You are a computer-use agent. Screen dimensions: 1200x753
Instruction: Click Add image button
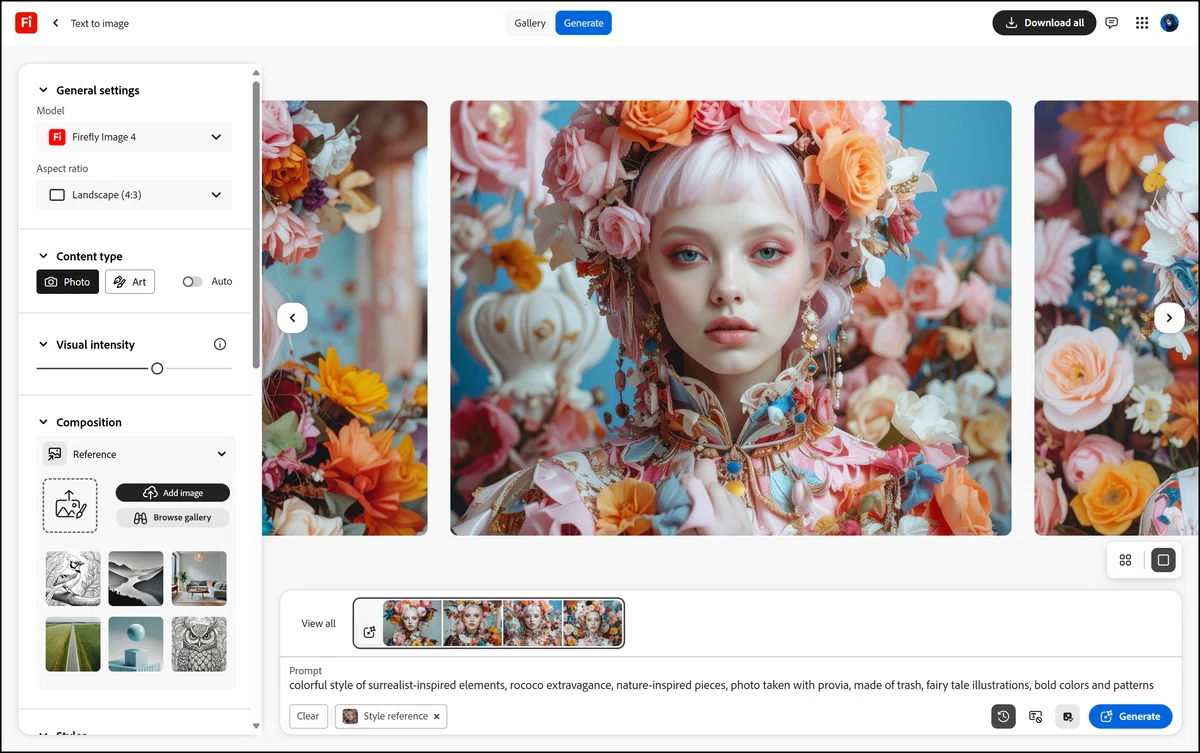coord(173,493)
